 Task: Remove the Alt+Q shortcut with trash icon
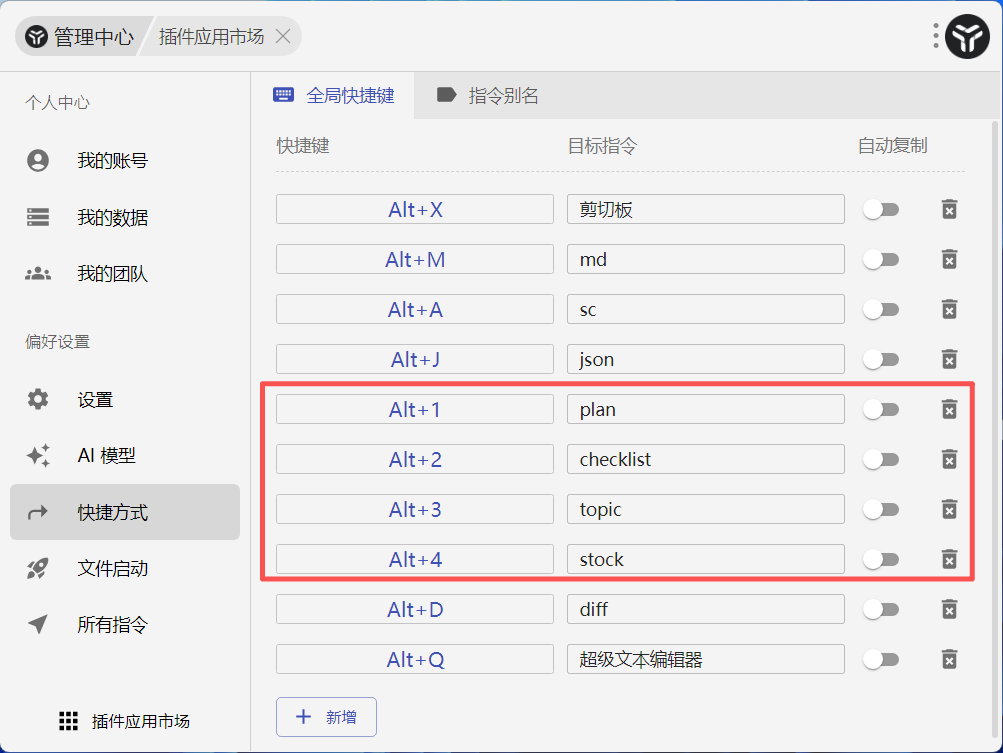click(x=949, y=659)
